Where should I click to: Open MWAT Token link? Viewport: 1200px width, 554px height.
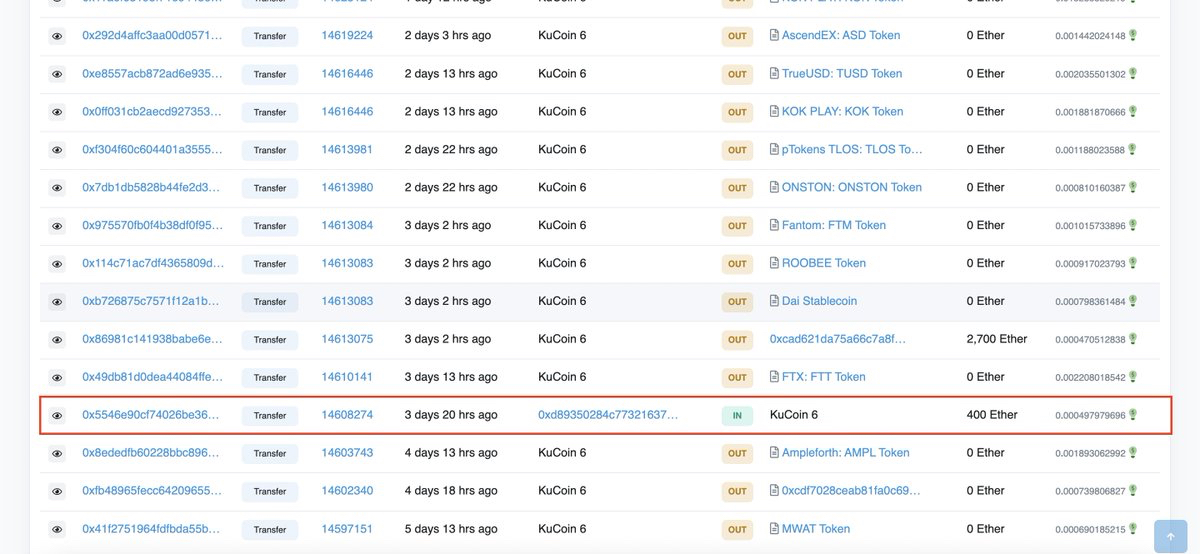click(816, 529)
